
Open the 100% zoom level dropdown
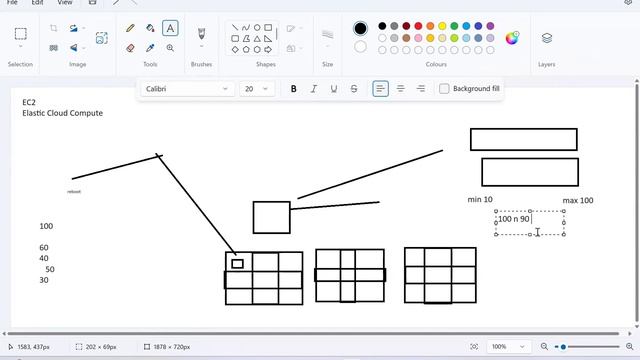(509, 347)
